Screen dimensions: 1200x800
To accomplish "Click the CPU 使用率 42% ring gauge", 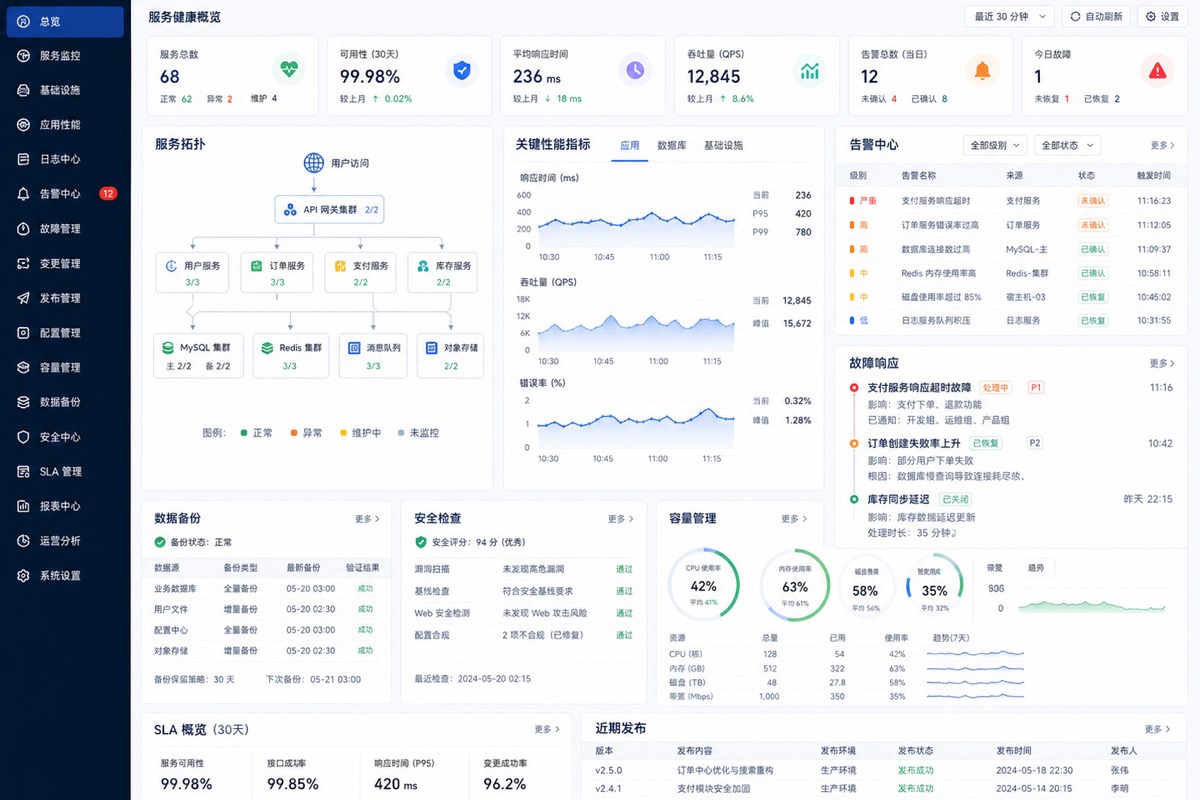I will [703, 586].
